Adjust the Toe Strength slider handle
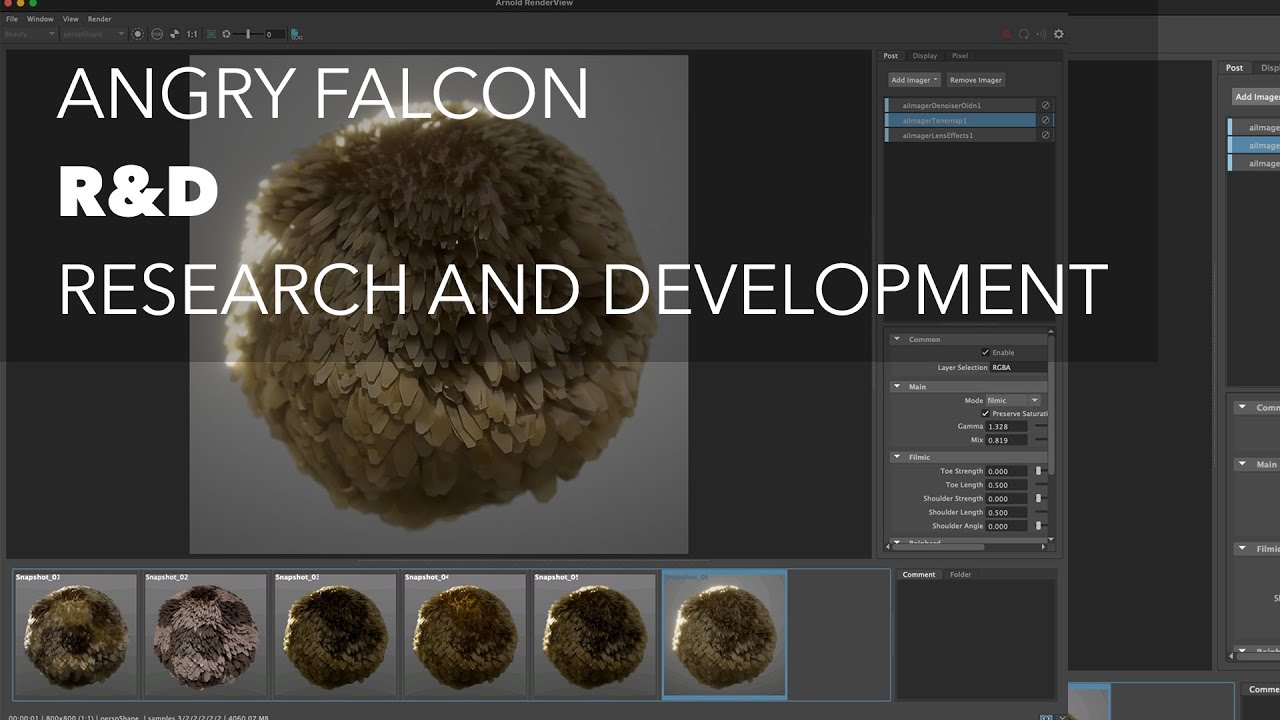 (x=1038, y=471)
